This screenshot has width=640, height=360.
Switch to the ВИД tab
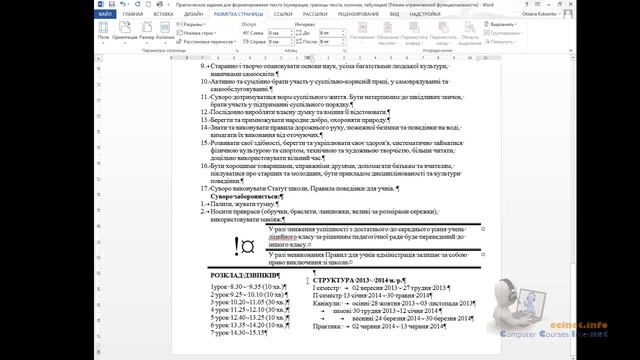394,14
